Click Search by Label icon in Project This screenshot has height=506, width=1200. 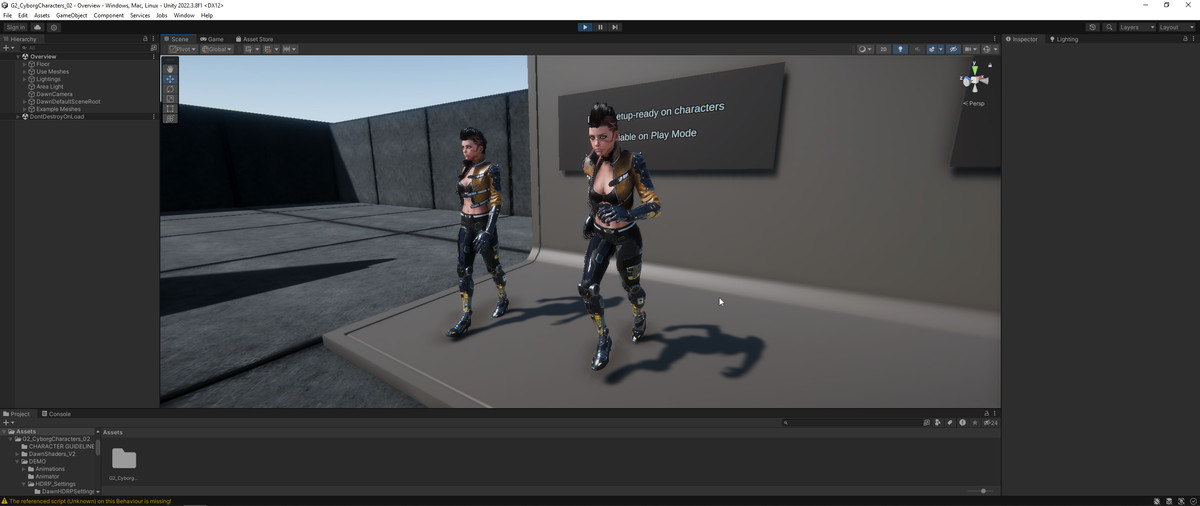point(950,423)
